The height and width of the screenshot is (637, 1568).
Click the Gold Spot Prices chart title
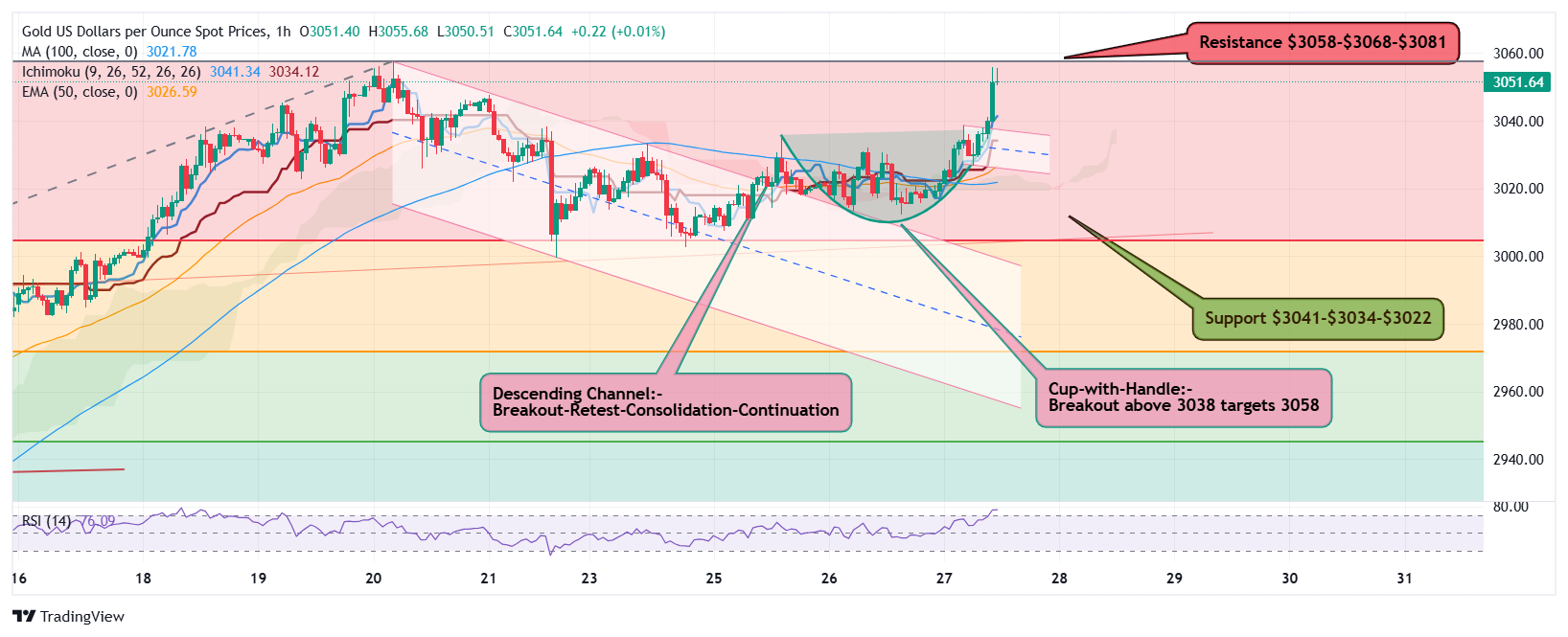[x=145, y=32]
